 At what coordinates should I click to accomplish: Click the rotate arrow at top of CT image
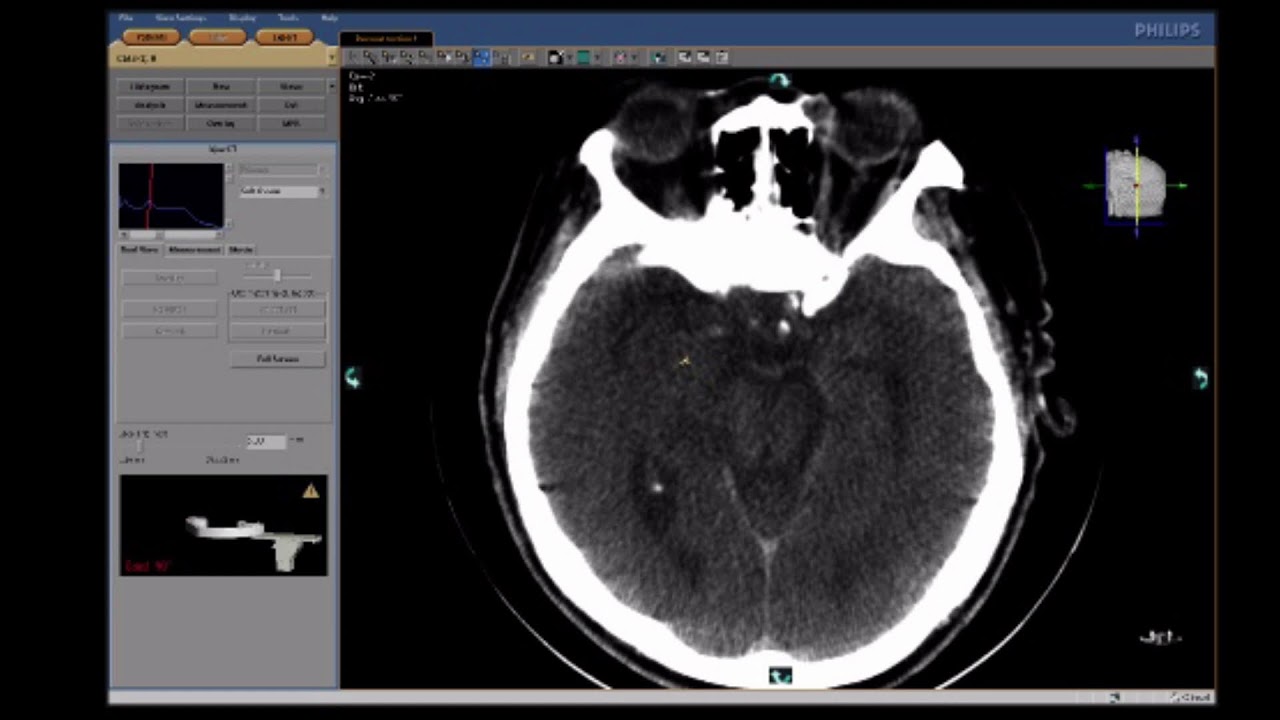coord(779,80)
